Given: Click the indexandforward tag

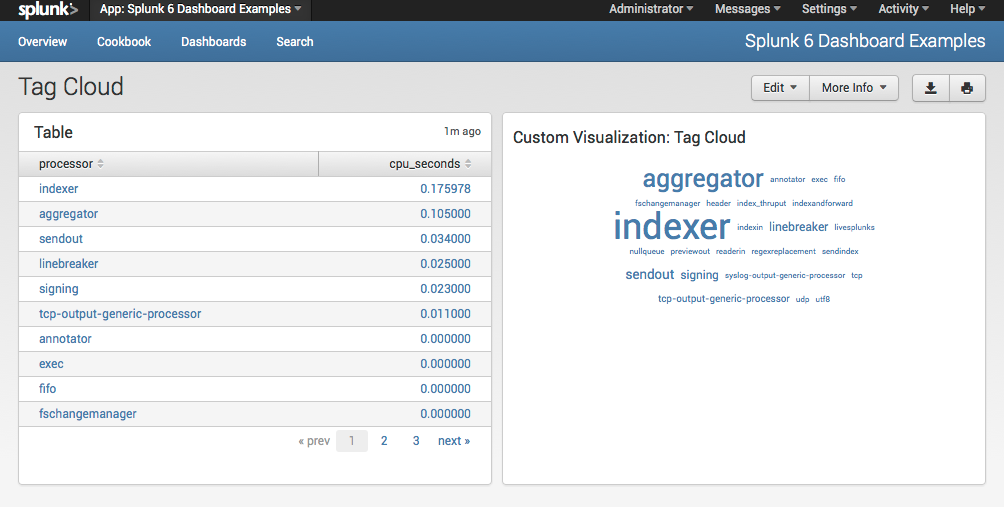Looking at the screenshot, I should pos(822,204).
